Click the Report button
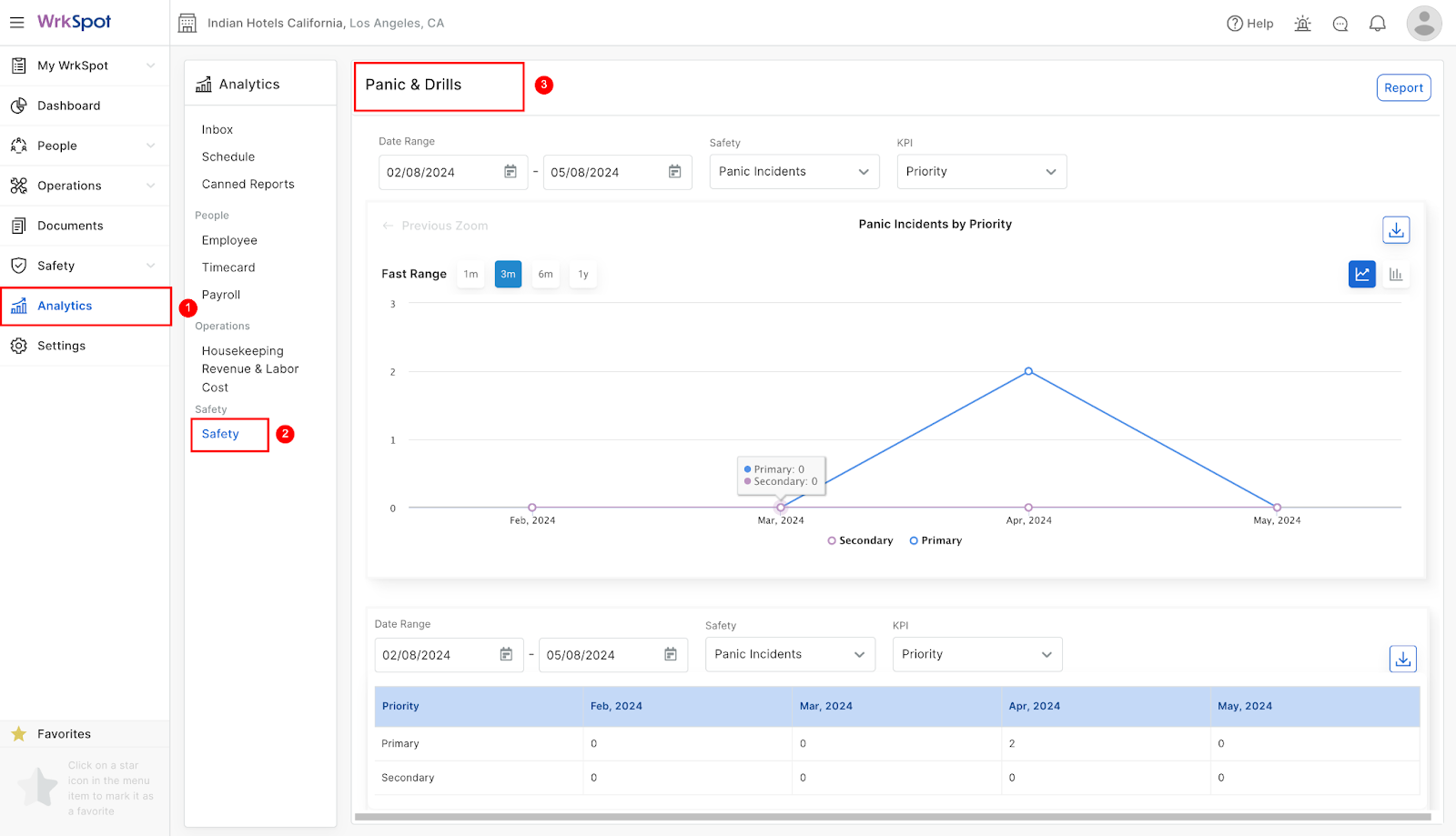Viewport: 1456px width, 836px height. 1403,88
